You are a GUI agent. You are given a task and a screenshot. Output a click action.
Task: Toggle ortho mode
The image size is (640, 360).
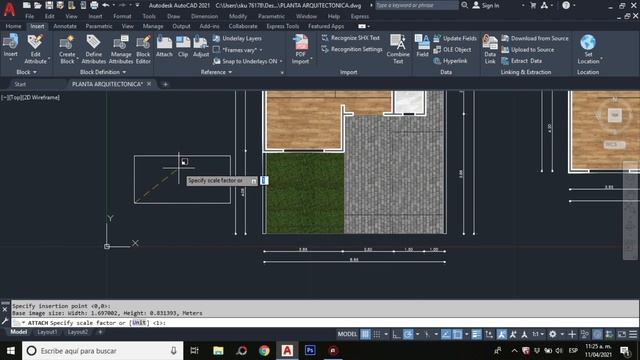tap(396, 334)
